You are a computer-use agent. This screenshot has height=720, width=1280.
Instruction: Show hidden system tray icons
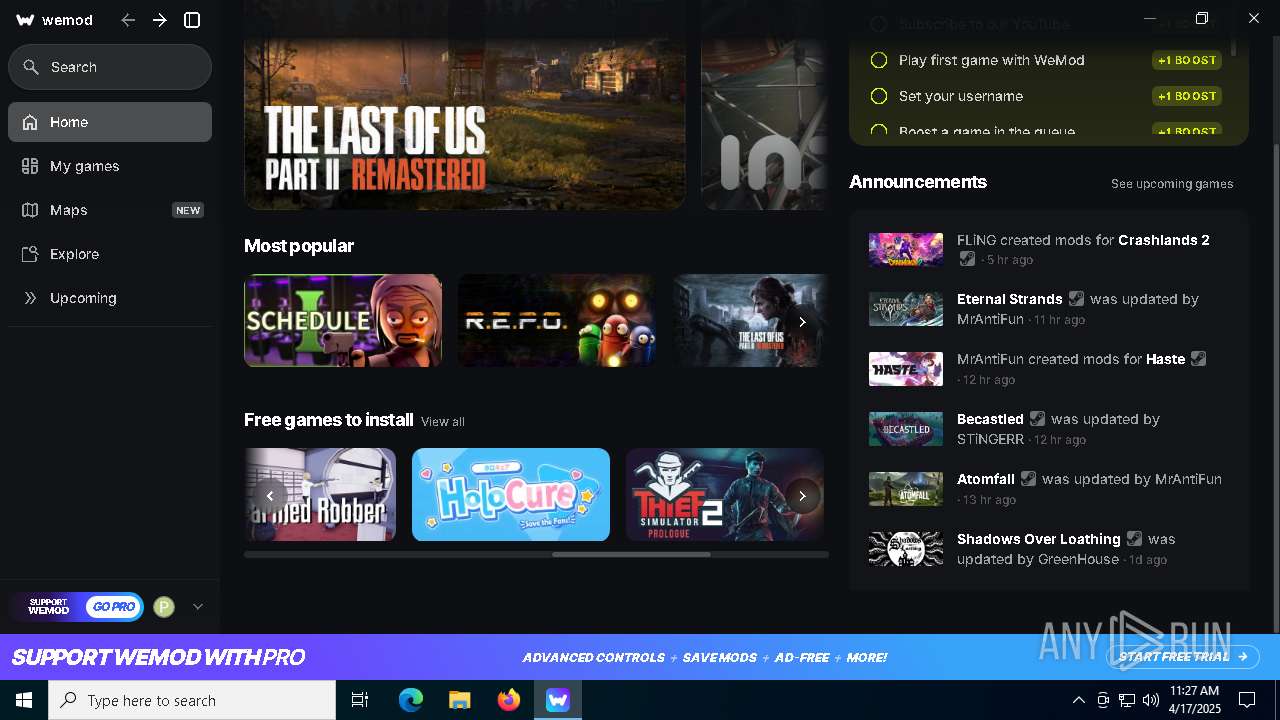pyautogui.click(x=1078, y=700)
